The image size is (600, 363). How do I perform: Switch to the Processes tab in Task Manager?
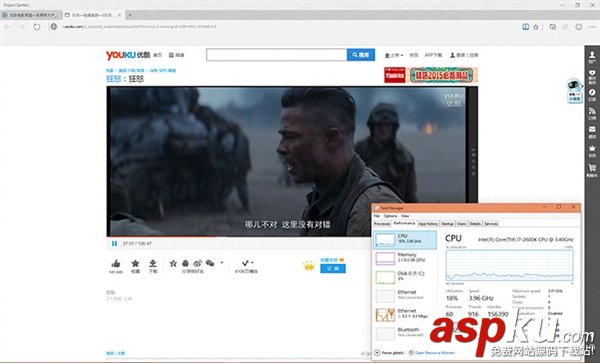pyautogui.click(x=382, y=223)
